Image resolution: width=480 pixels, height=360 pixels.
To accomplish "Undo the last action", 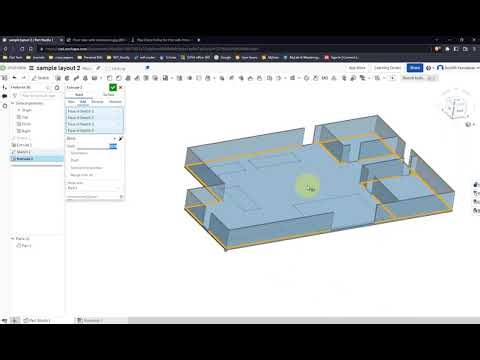I will (14, 78).
